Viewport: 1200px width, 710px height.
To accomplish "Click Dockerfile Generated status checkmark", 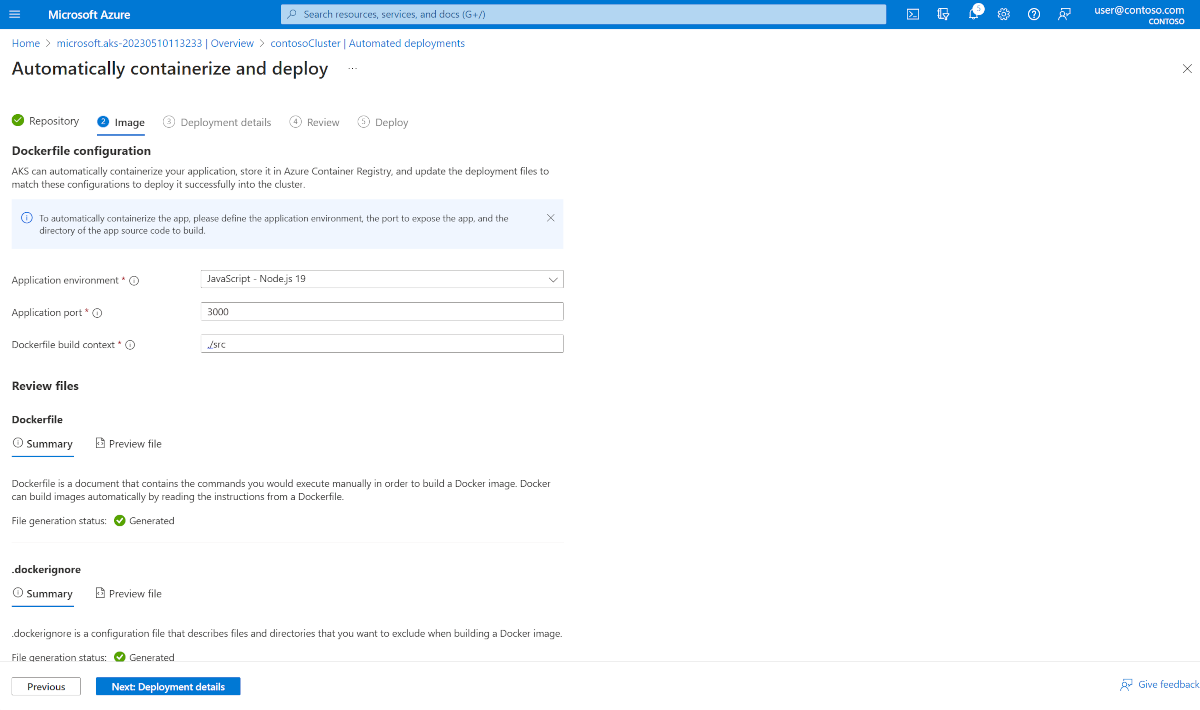I will pyautogui.click(x=120, y=521).
